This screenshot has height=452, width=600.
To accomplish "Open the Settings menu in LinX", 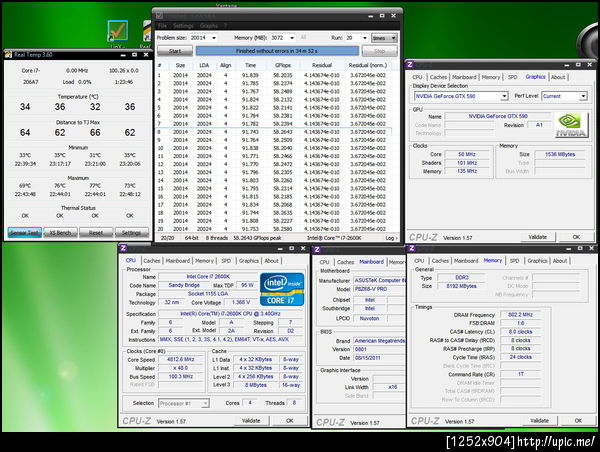I will (183, 26).
